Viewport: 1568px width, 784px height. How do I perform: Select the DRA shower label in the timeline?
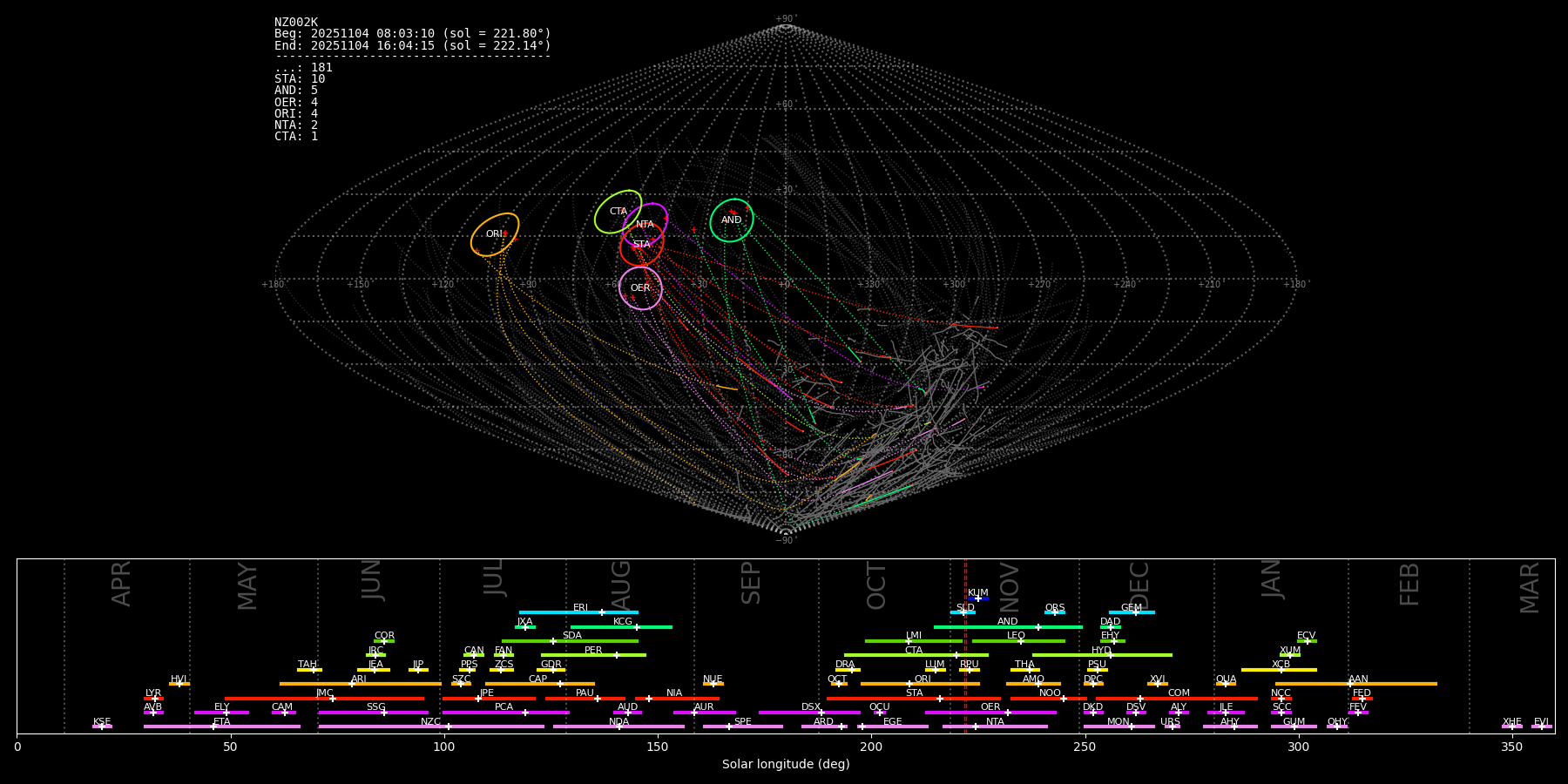(x=845, y=665)
